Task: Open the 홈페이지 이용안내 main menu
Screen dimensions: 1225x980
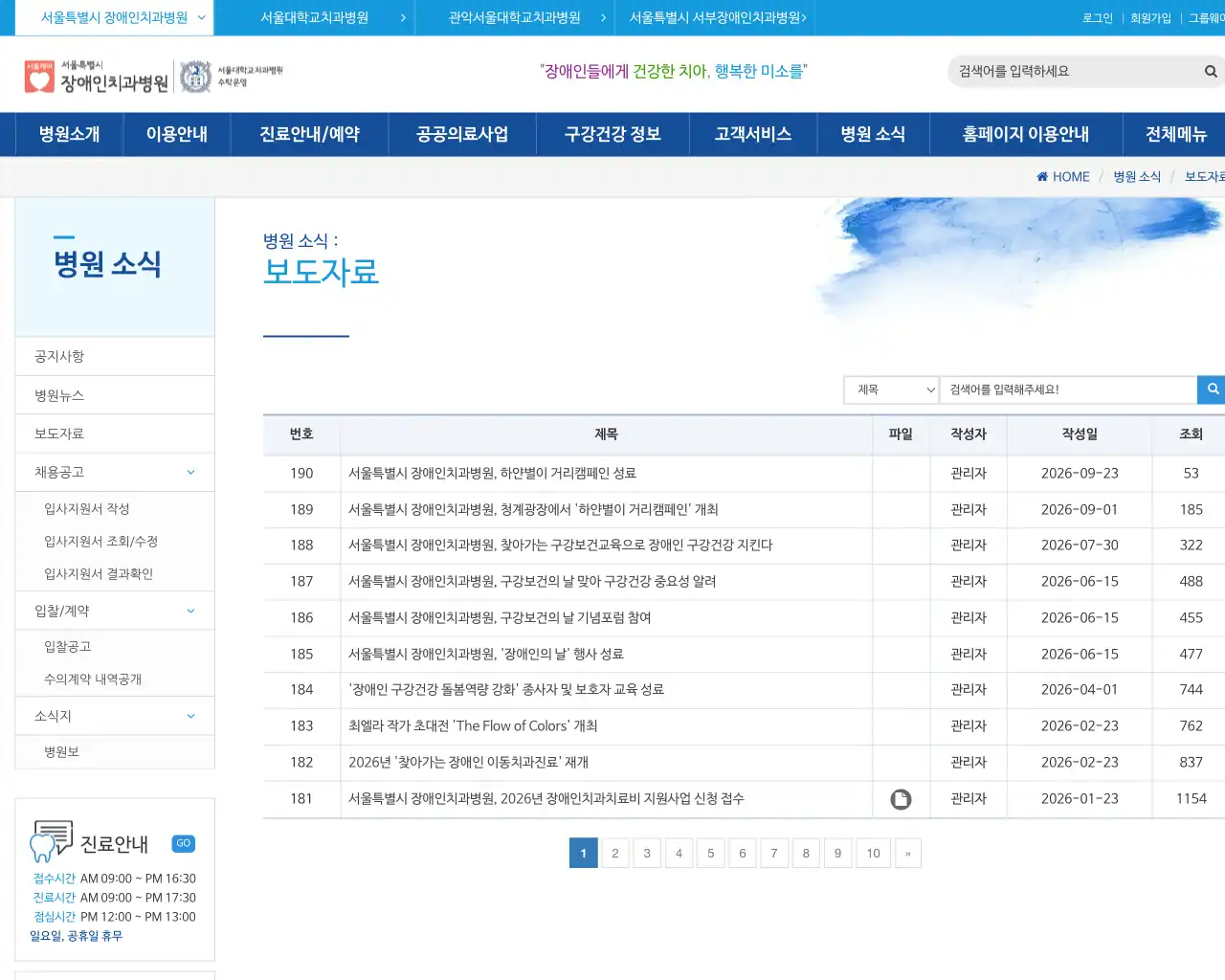Action: [x=1026, y=134]
